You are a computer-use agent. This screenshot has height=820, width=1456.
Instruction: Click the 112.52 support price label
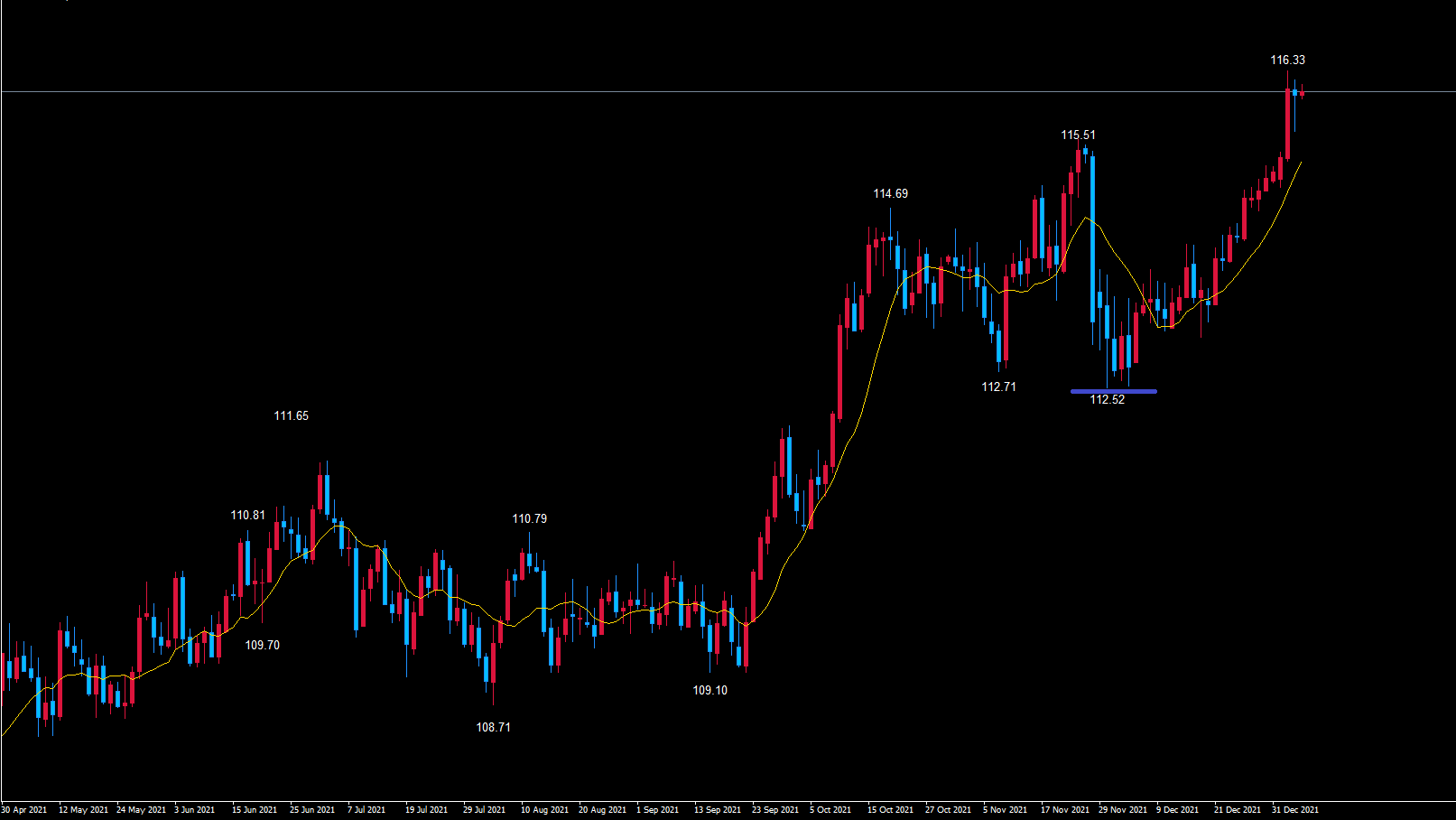coord(1107,400)
